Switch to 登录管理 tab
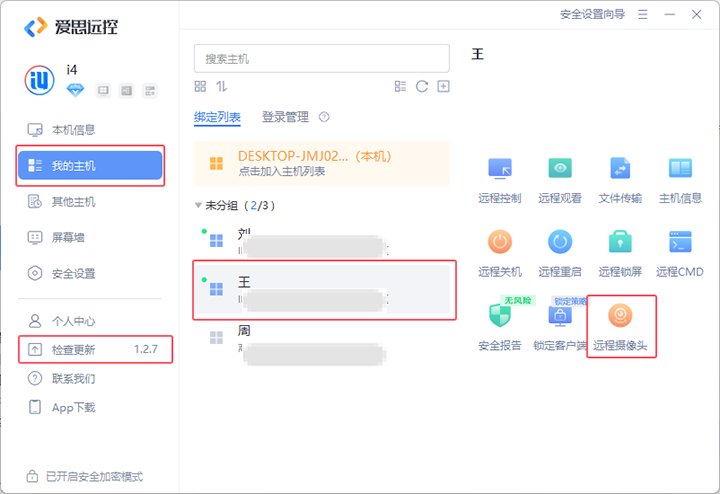This screenshot has width=720, height=494. pyautogui.click(x=285, y=117)
